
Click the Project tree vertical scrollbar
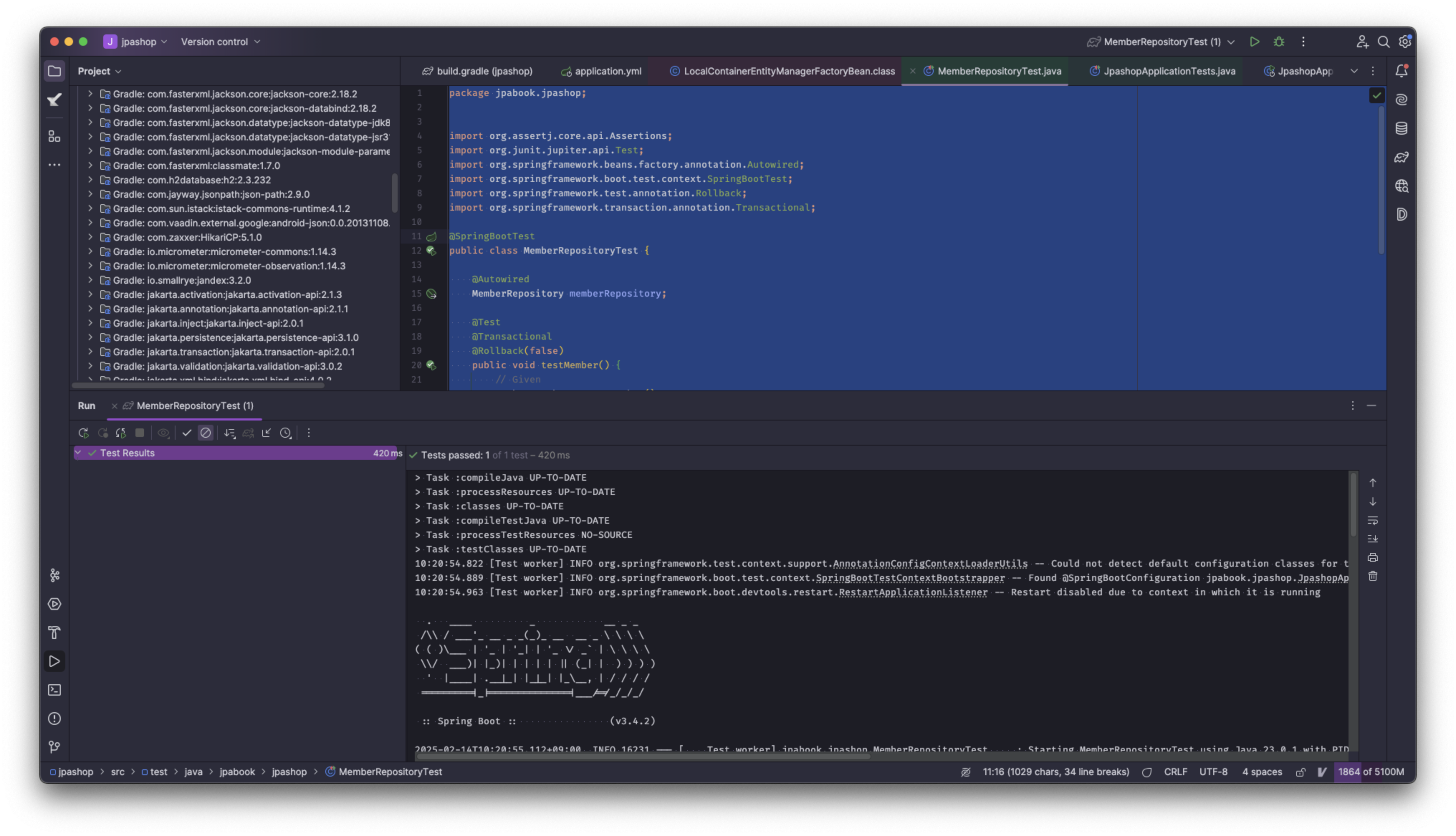point(394,193)
